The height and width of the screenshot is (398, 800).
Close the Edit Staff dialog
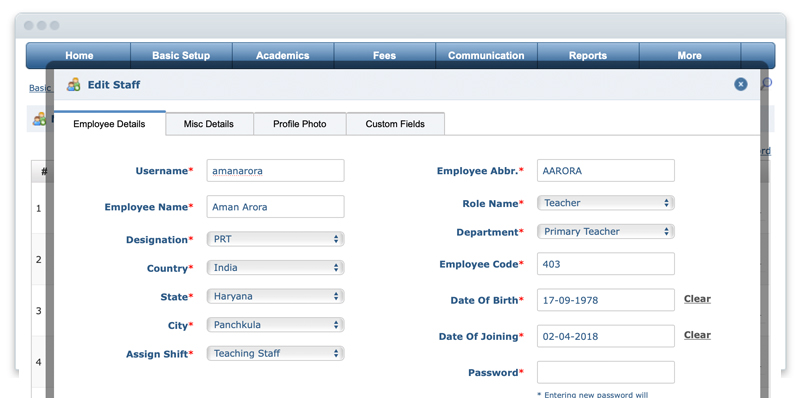tap(741, 85)
